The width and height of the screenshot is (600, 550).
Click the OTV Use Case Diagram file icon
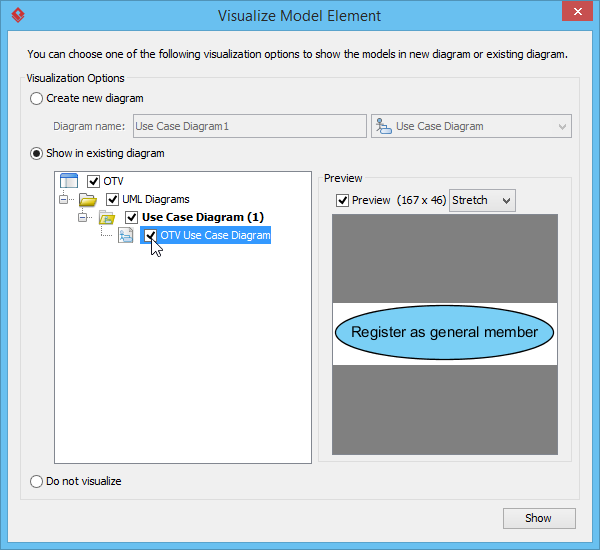tap(126, 235)
